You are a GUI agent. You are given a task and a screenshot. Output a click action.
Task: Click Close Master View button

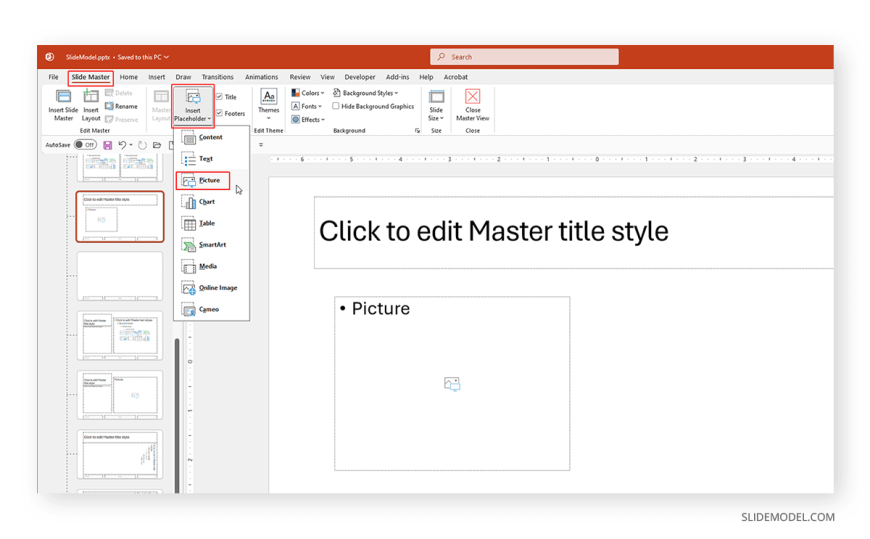coord(473,105)
